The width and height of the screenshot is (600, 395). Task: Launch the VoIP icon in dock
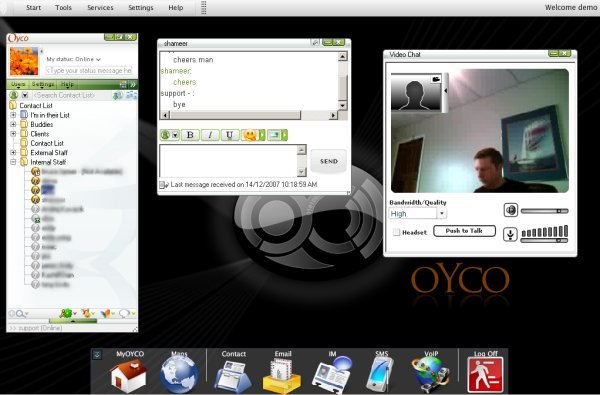(x=431, y=376)
